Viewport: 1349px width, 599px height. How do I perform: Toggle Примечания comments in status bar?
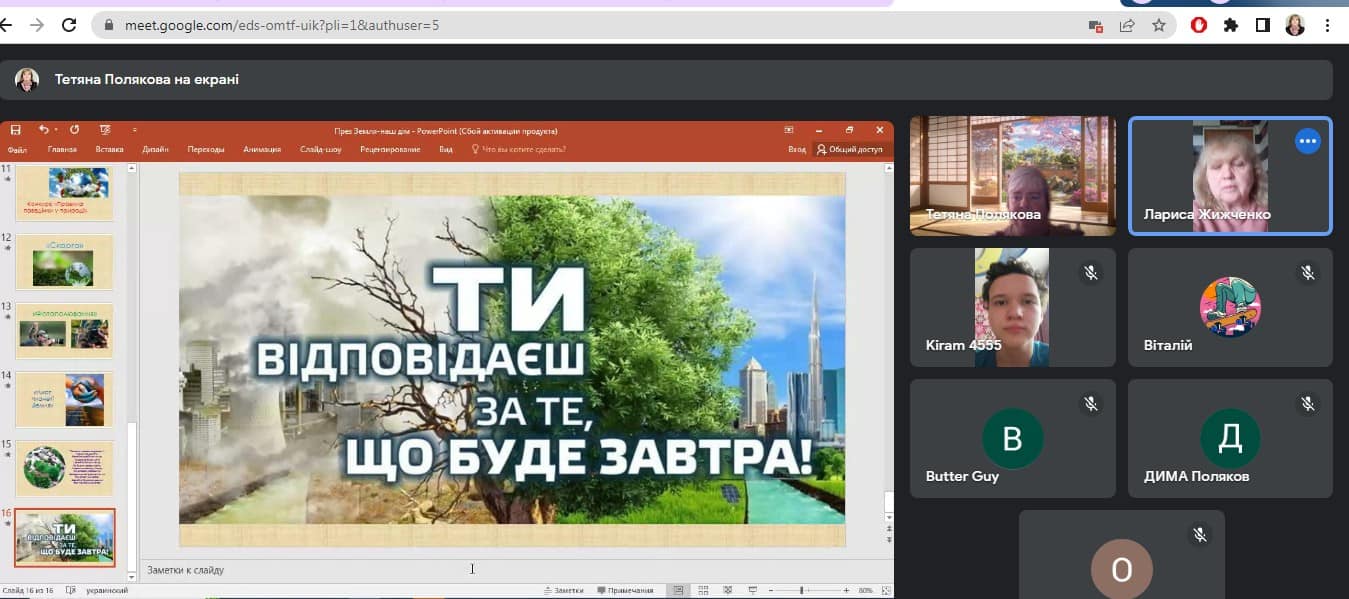[x=625, y=590]
